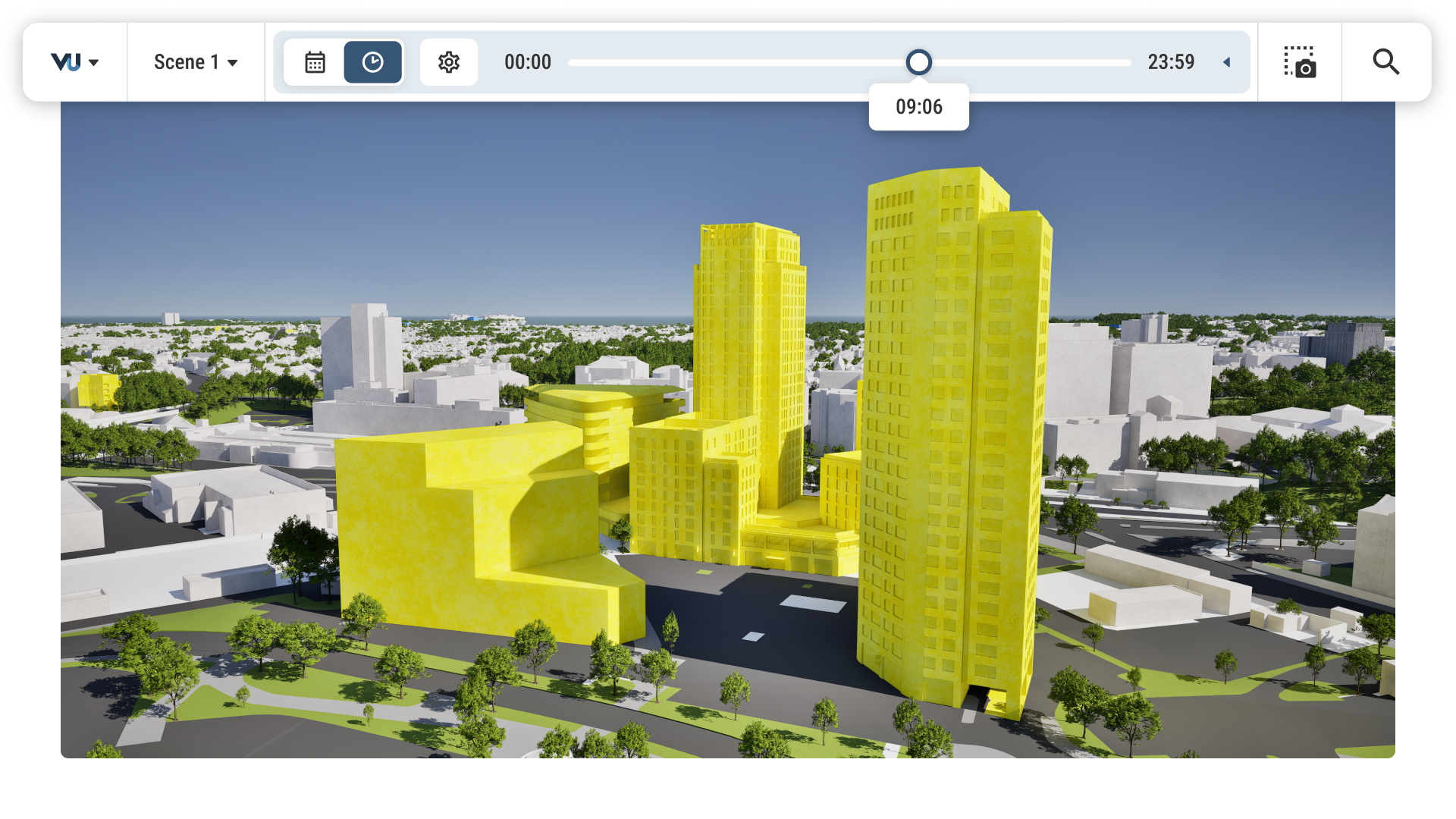Collapse the time panel arrow
This screenshot has width=1456, height=819.
point(1226,62)
